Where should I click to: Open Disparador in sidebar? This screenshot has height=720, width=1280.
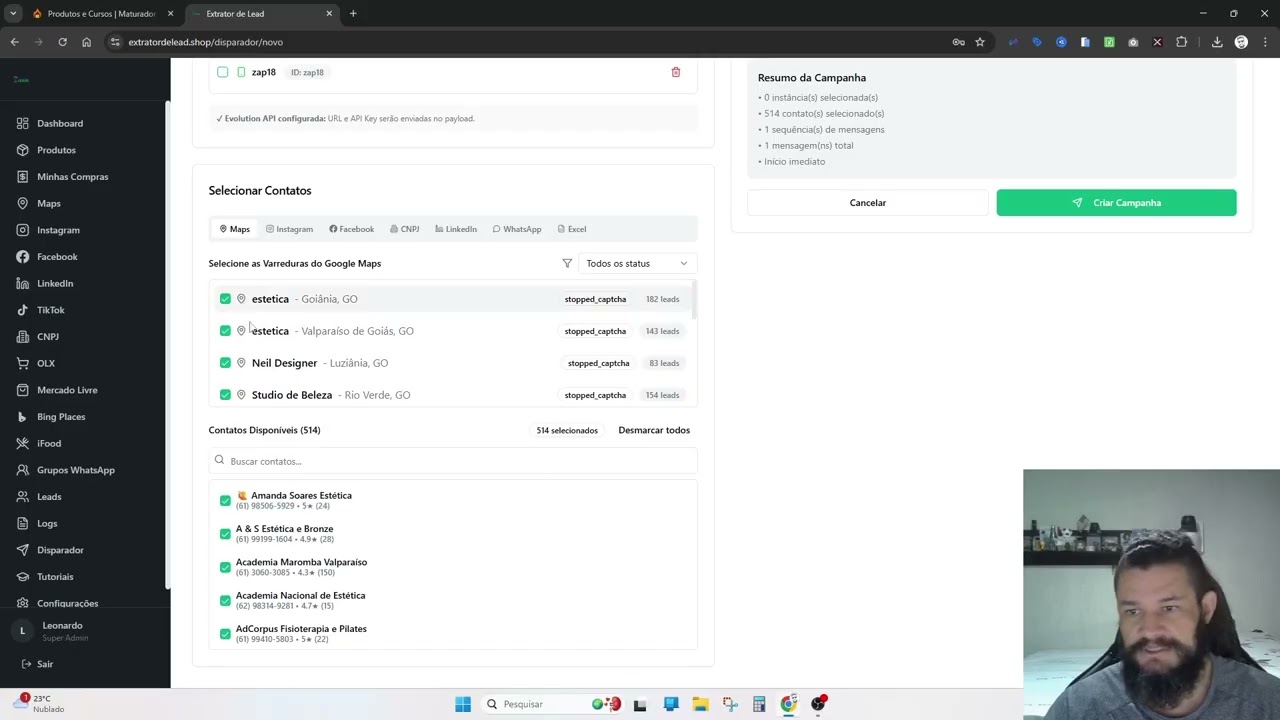click(x=60, y=550)
